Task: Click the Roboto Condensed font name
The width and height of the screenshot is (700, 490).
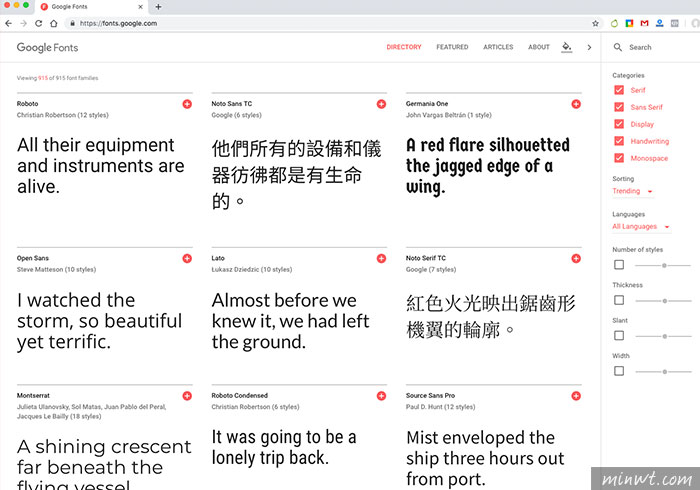Action: coord(240,395)
